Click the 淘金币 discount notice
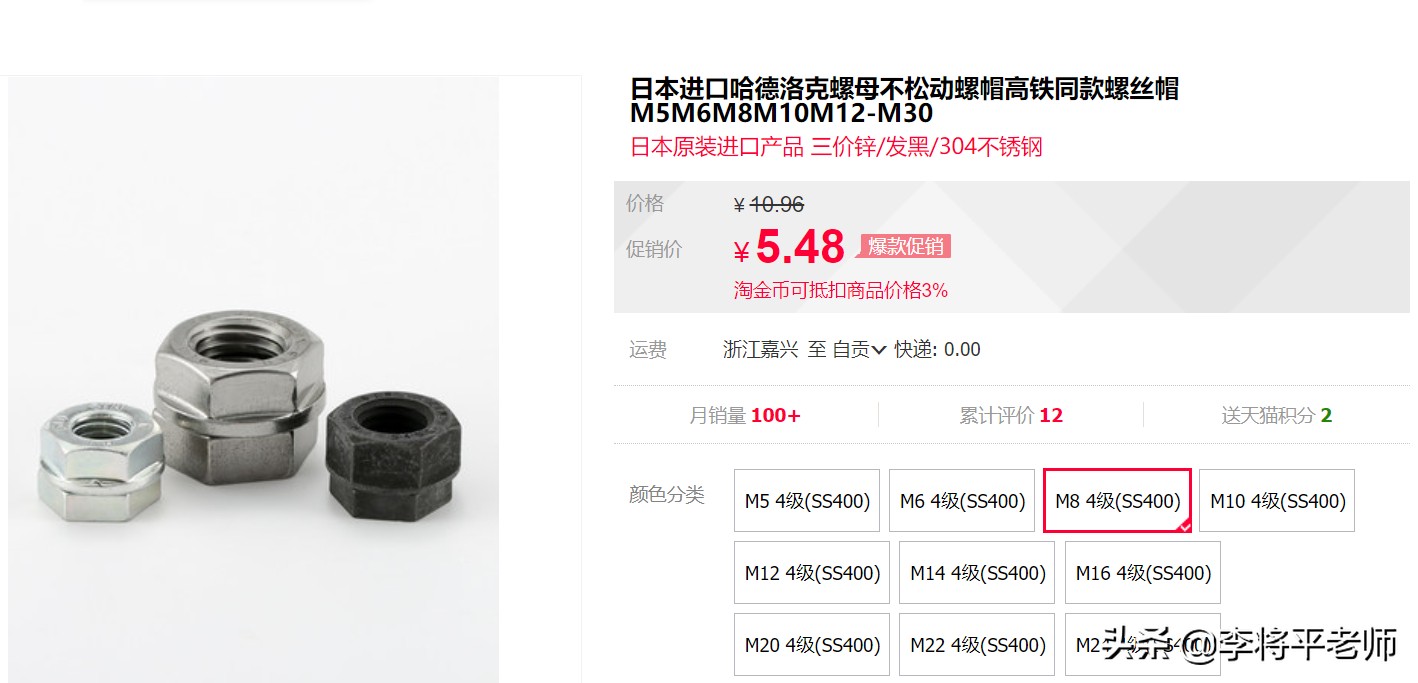 840,291
